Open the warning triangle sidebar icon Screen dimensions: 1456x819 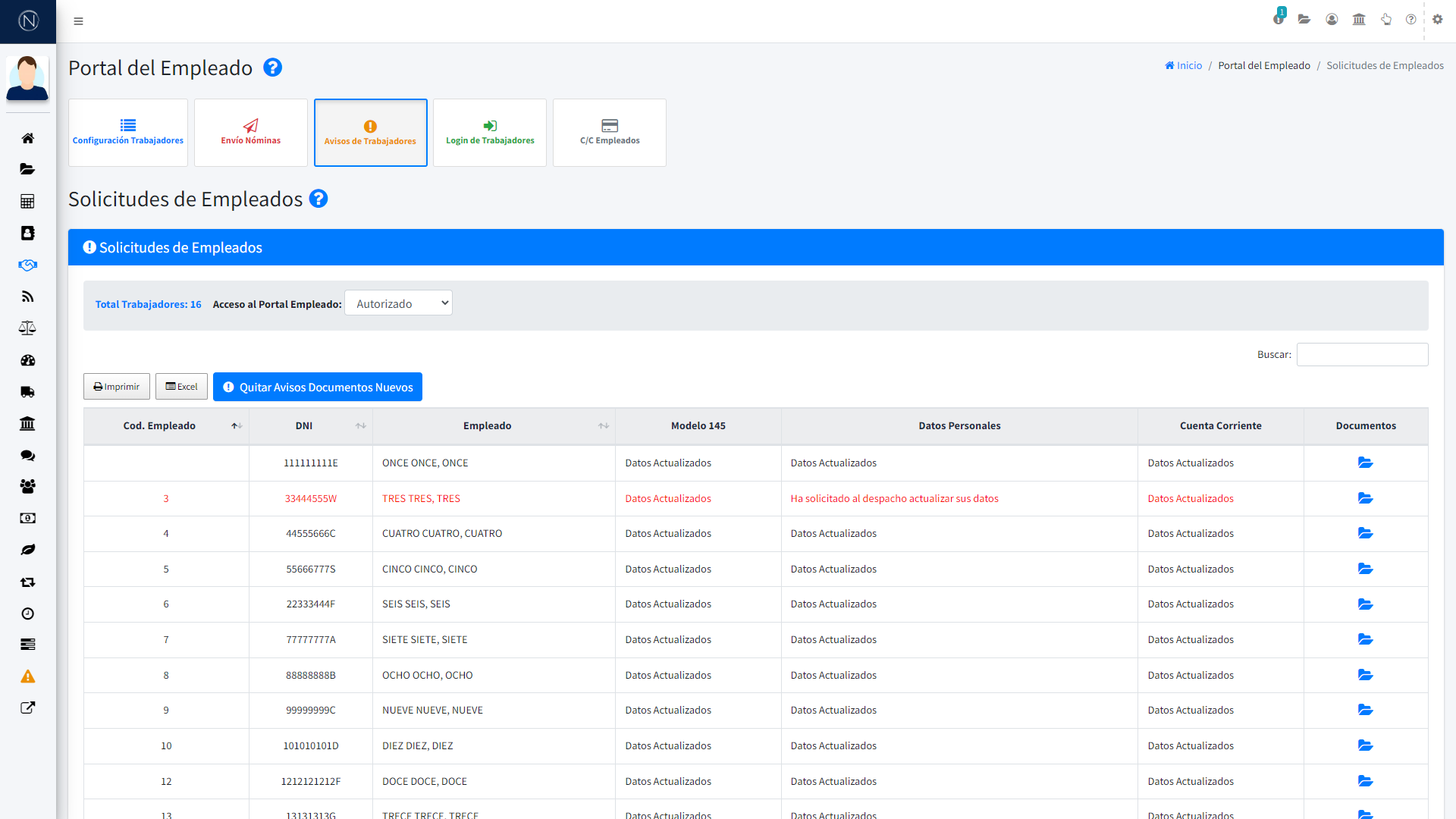coord(28,676)
